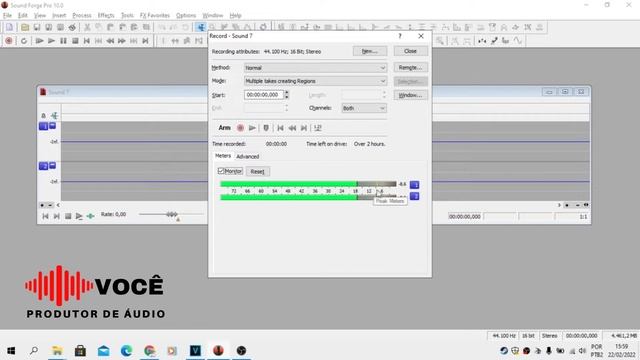Create a new file with the toolbar New icon
This screenshot has height=360, width=640.
pos(9,27)
